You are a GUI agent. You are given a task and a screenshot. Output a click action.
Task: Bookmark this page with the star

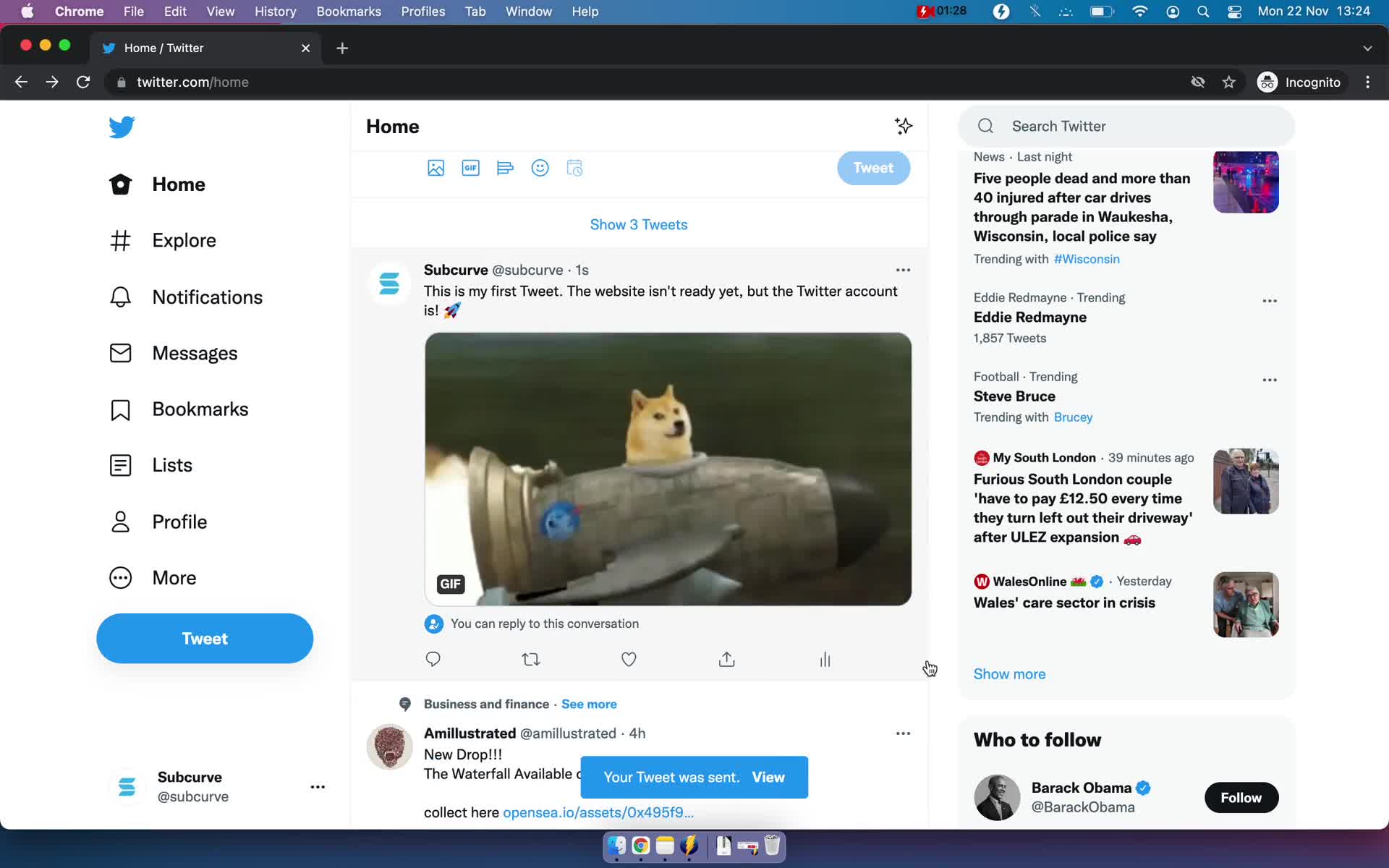pyautogui.click(x=1228, y=82)
